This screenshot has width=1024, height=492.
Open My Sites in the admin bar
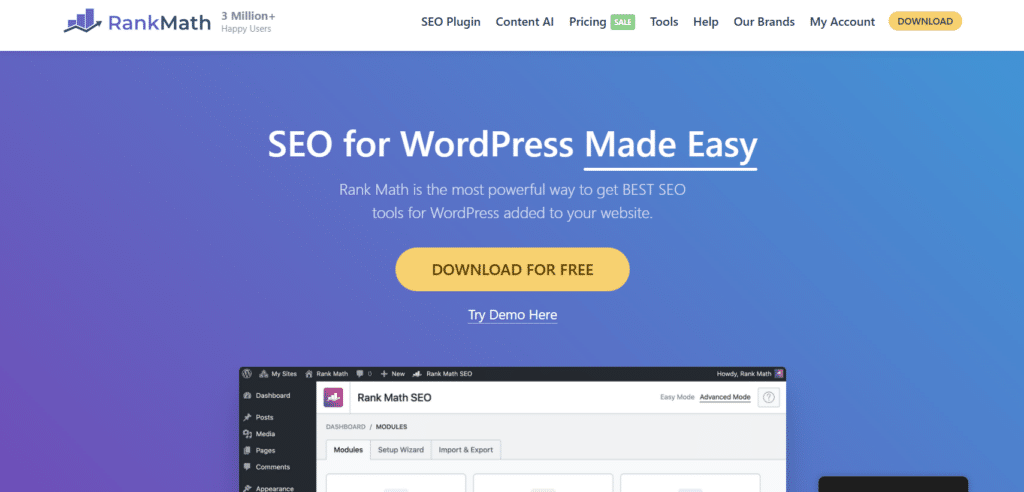click(x=278, y=374)
